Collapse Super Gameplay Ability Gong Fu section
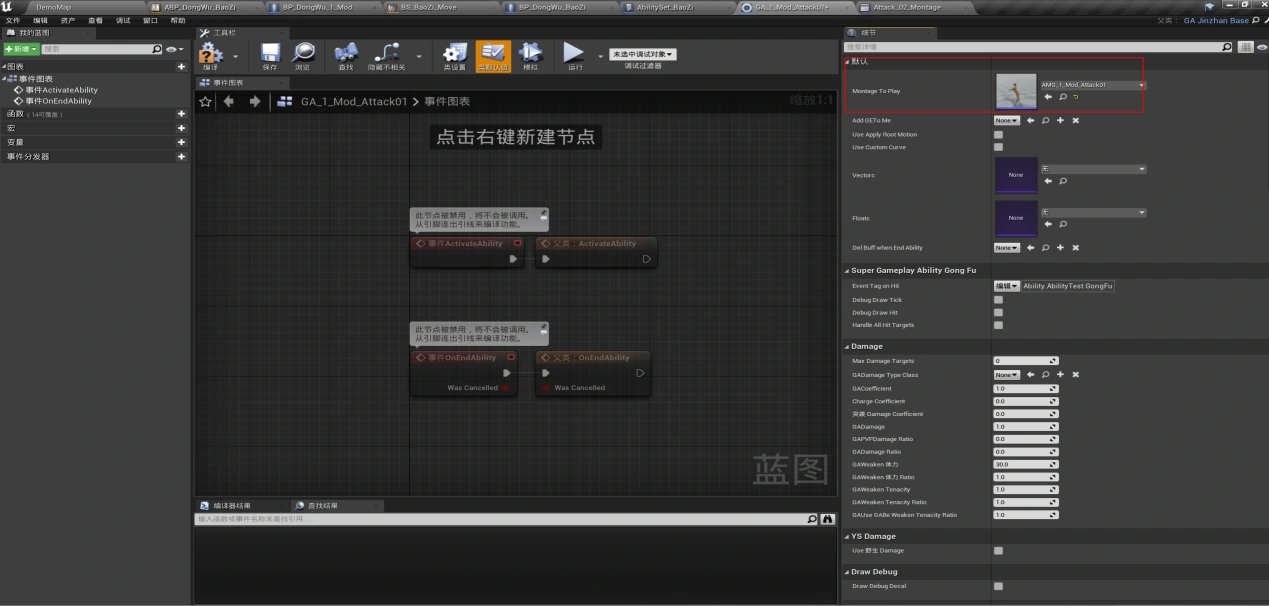Image resolution: width=1269 pixels, height=606 pixels. [x=847, y=270]
